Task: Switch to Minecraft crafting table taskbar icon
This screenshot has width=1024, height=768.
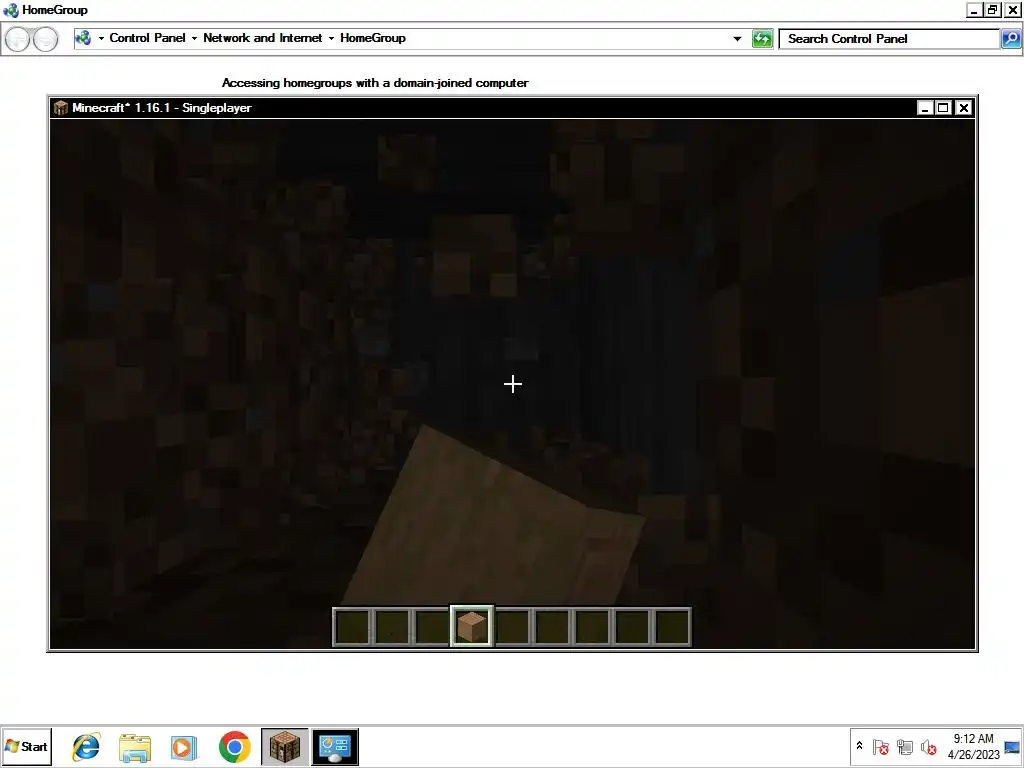Action: pyautogui.click(x=285, y=746)
